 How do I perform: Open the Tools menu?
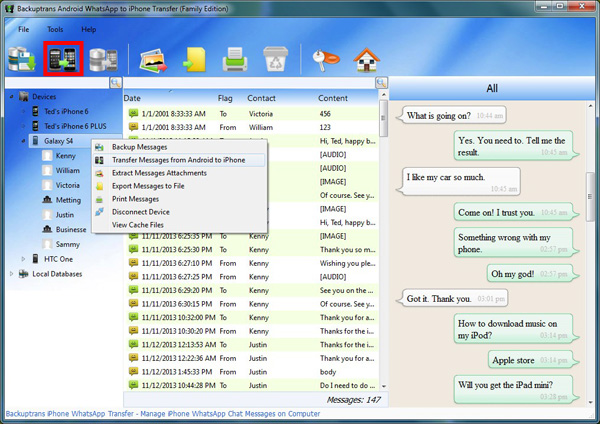55,29
